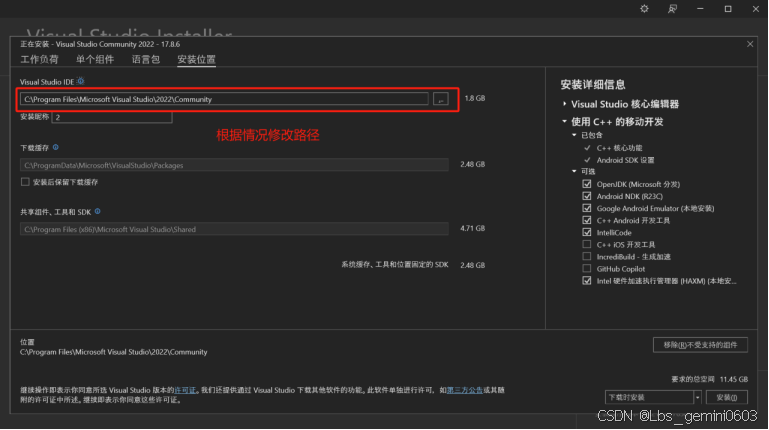The image size is (769, 430).
Task: Switch to the 工作负荷 tab
Action: pos(39,59)
